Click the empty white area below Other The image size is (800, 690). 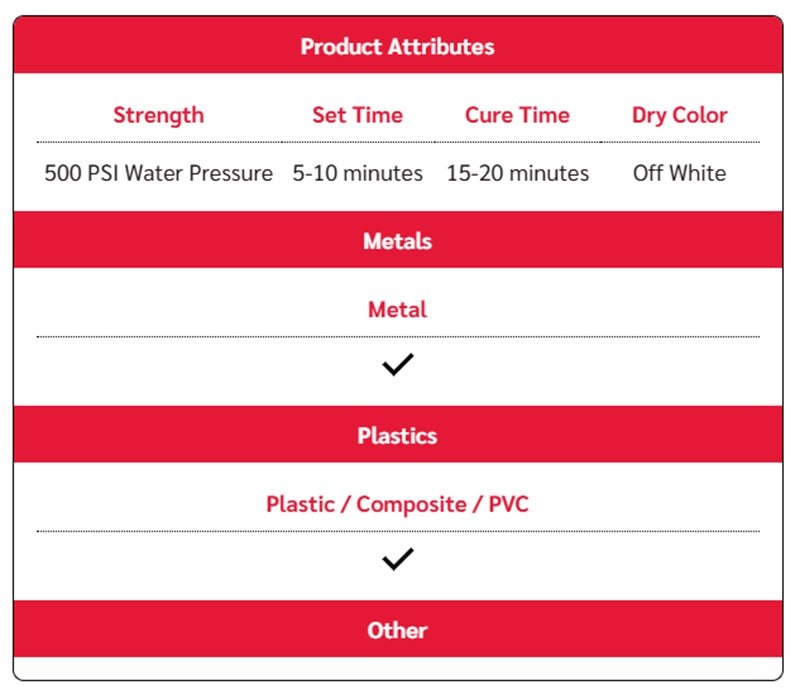[398, 668]
